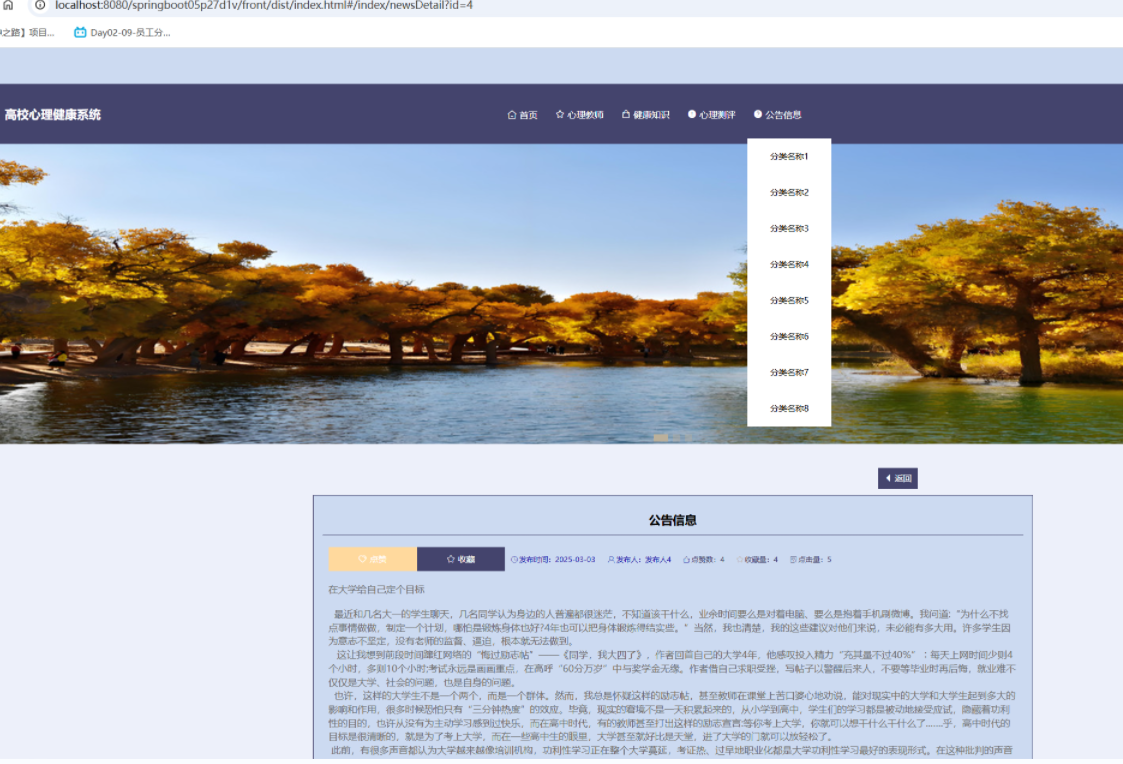The height and width of the screenshot is (764, 1123).
Task: Choose 分类名称3 in the dropdown list
Action: 789,229
